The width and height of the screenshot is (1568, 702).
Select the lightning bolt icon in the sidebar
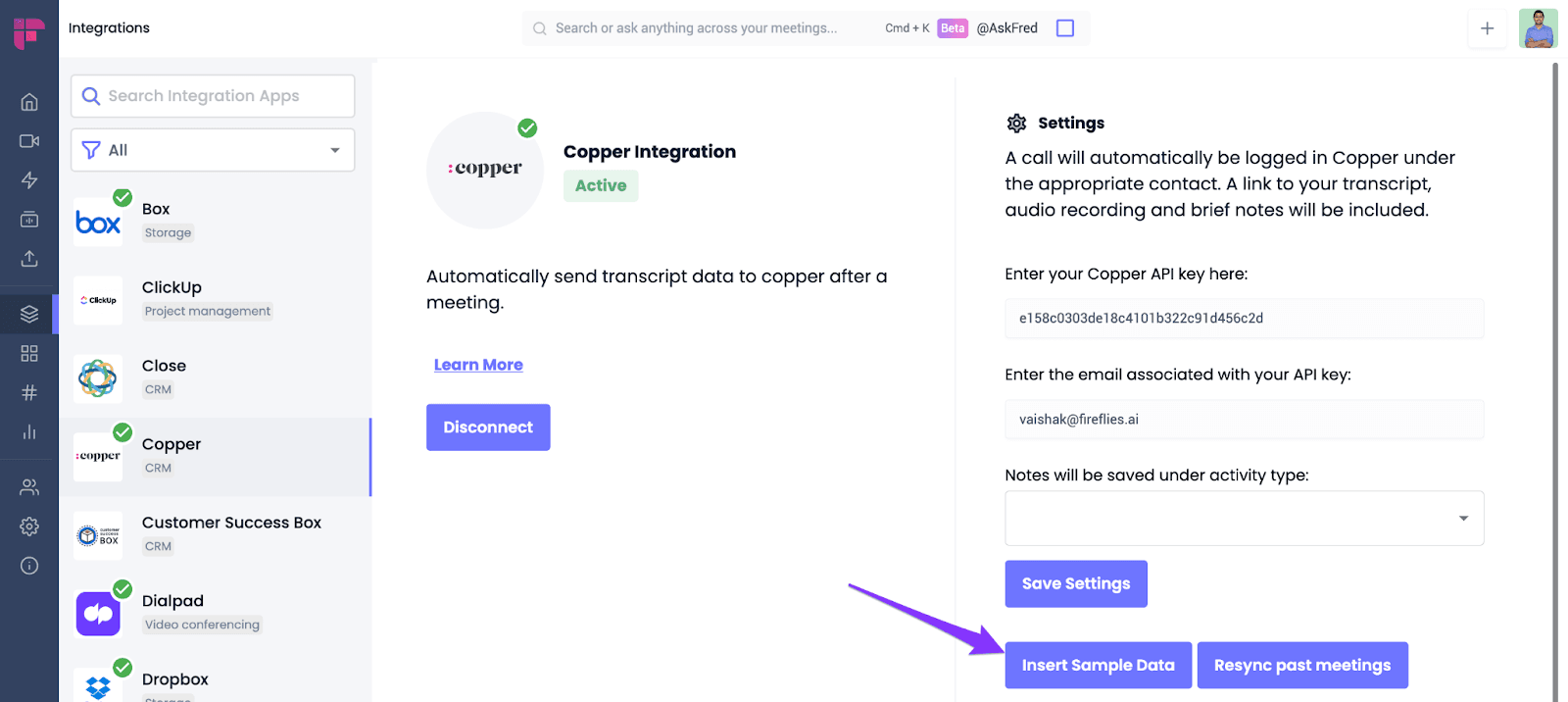click(x=29, y=180)
